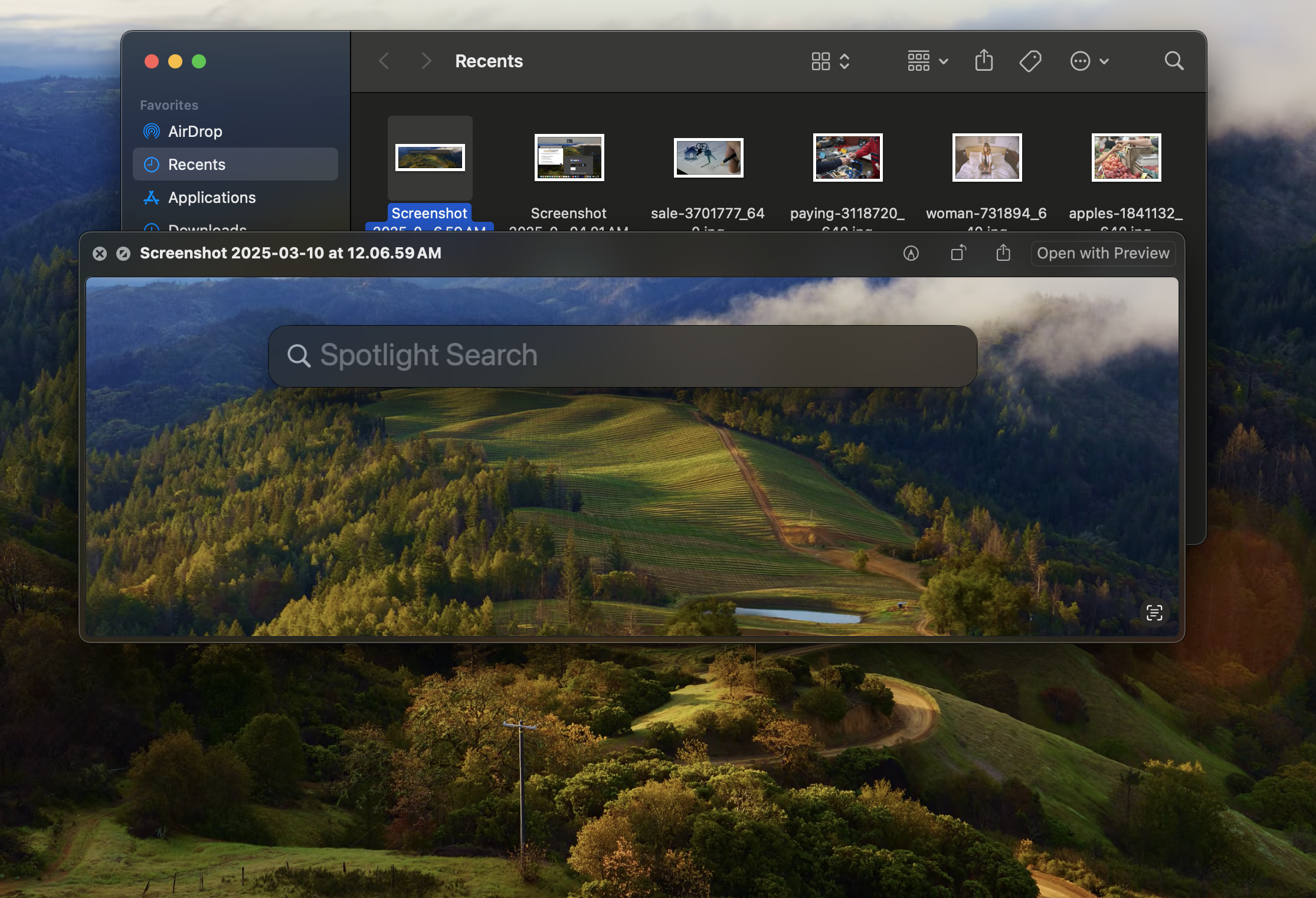1316x898 pixels.
Task: Click the Quick Look title text
Action: 290,253
